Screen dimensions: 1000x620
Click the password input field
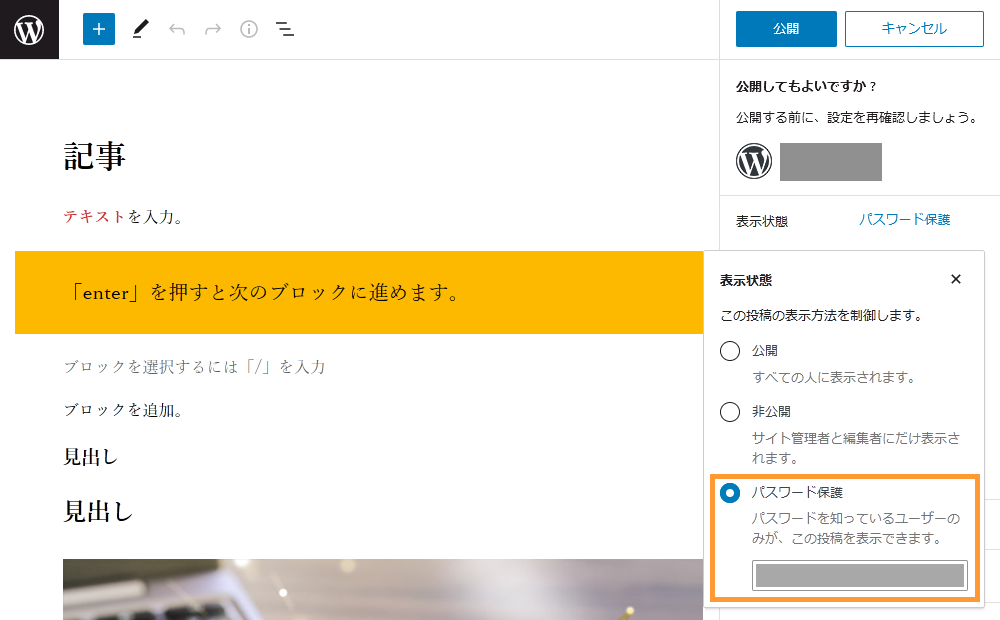(858, 575)
